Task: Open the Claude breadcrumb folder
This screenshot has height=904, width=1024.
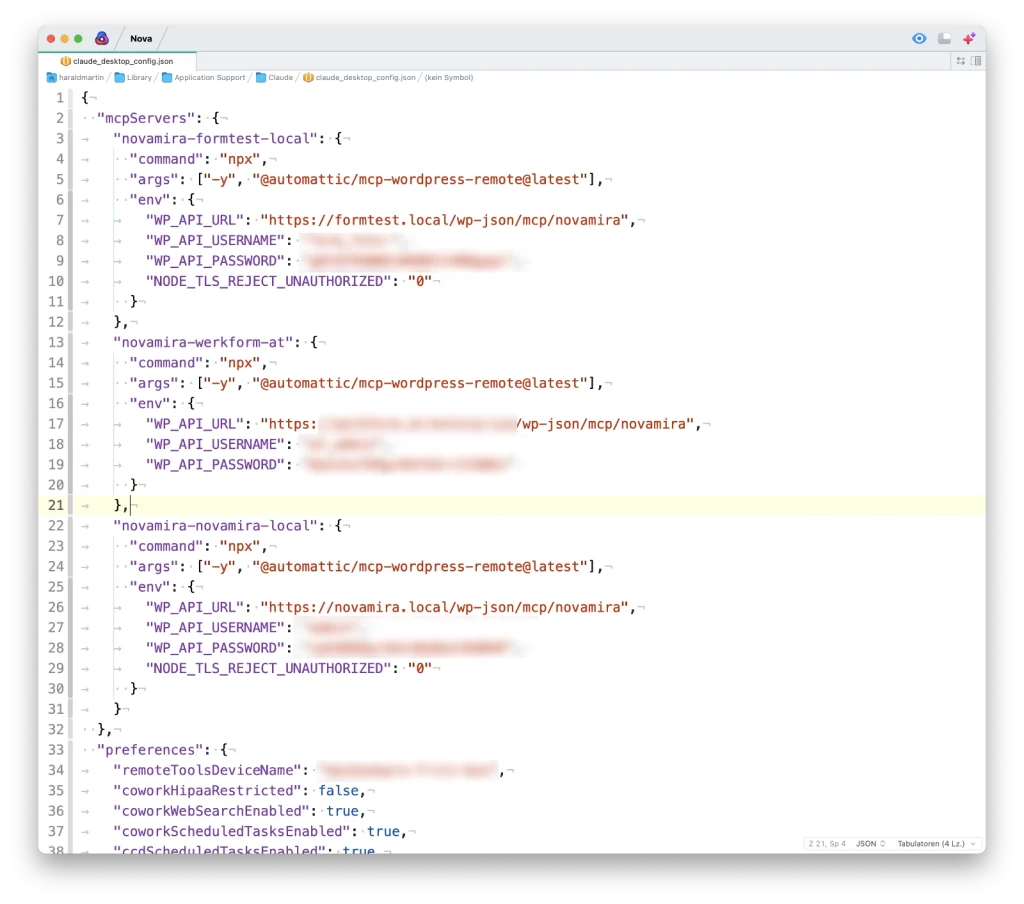Action: click(274, 77)
